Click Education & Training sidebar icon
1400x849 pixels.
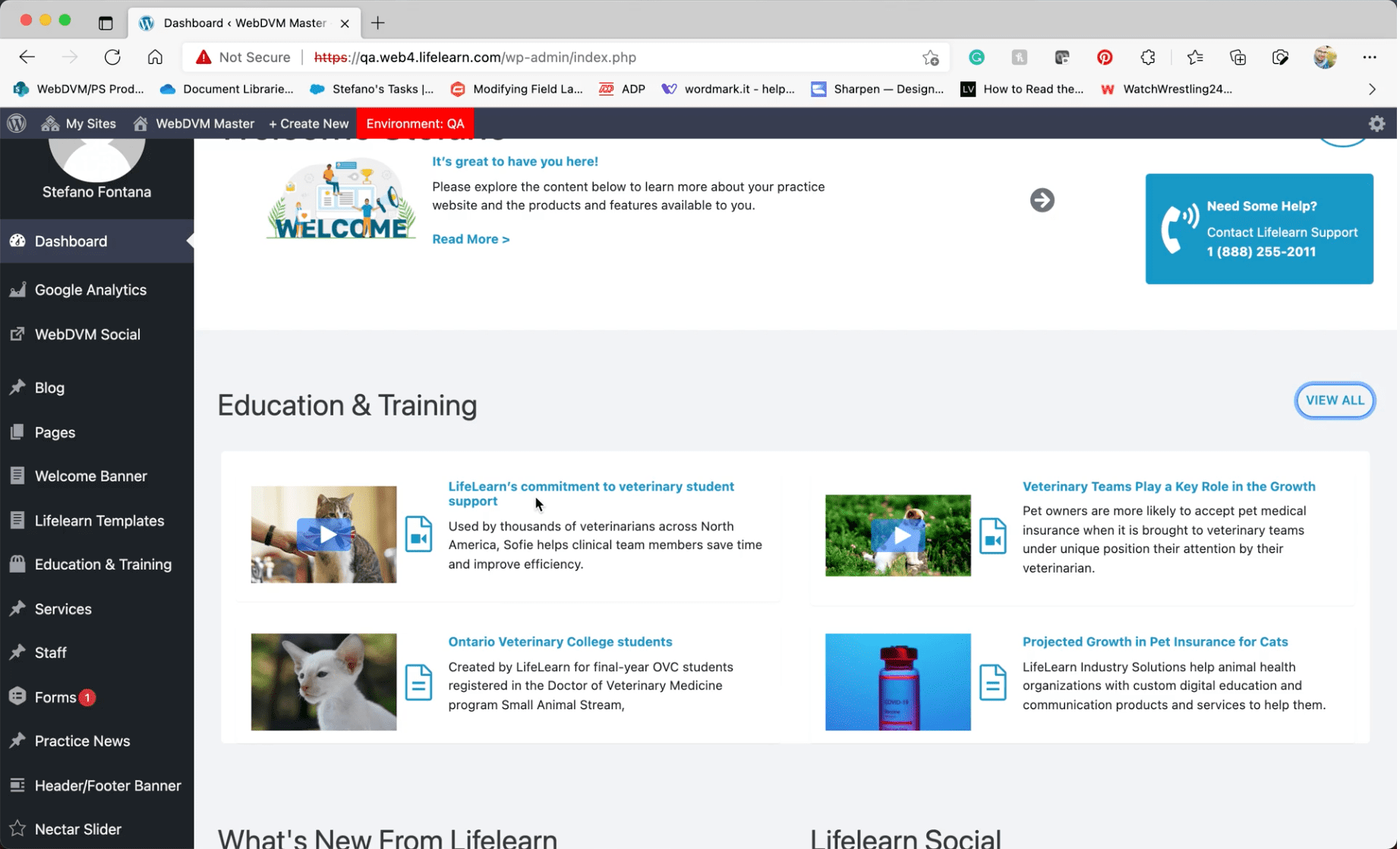click(17, 564)
